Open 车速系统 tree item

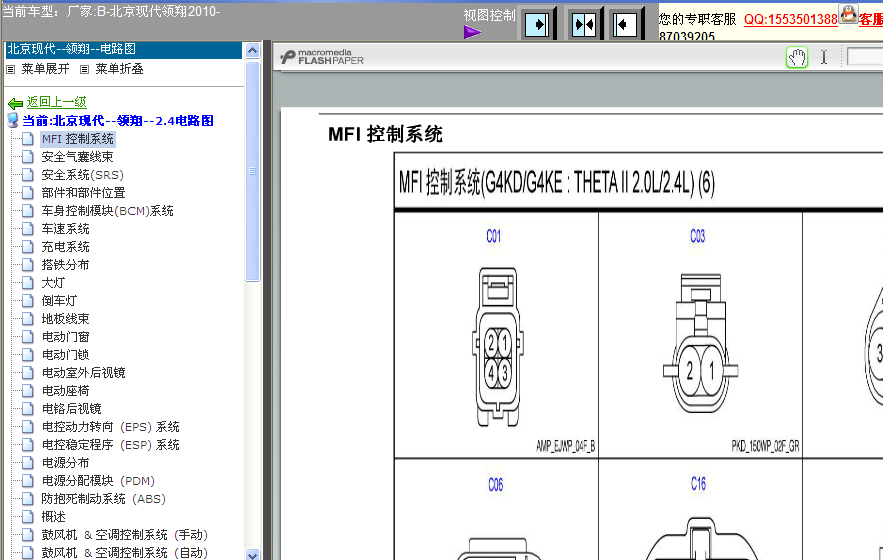click(x=65, y=229)
